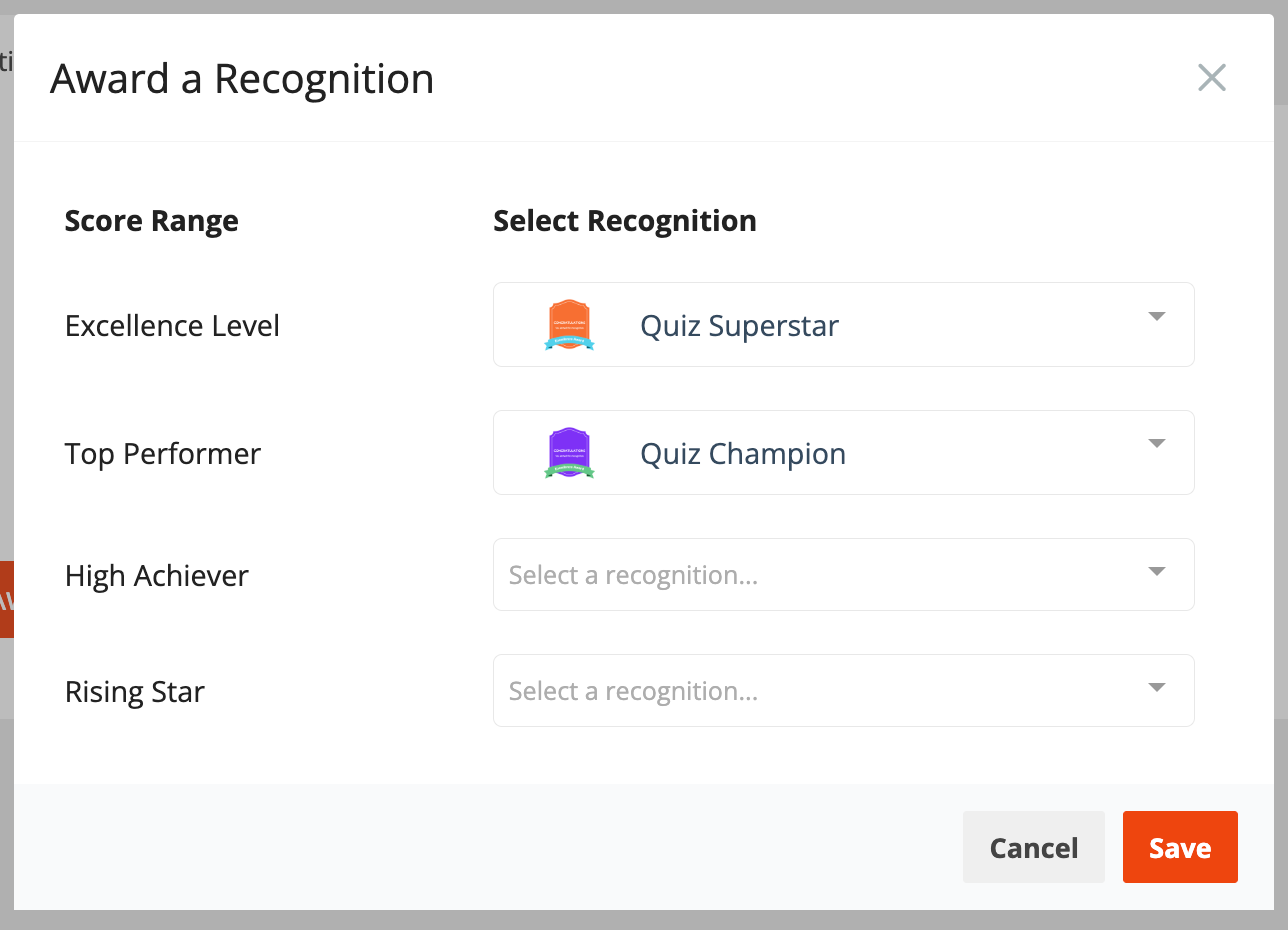The image size is (1288, 930).
Task: Click the selected Quiz Superstar text
Action: tap(739, 326)
